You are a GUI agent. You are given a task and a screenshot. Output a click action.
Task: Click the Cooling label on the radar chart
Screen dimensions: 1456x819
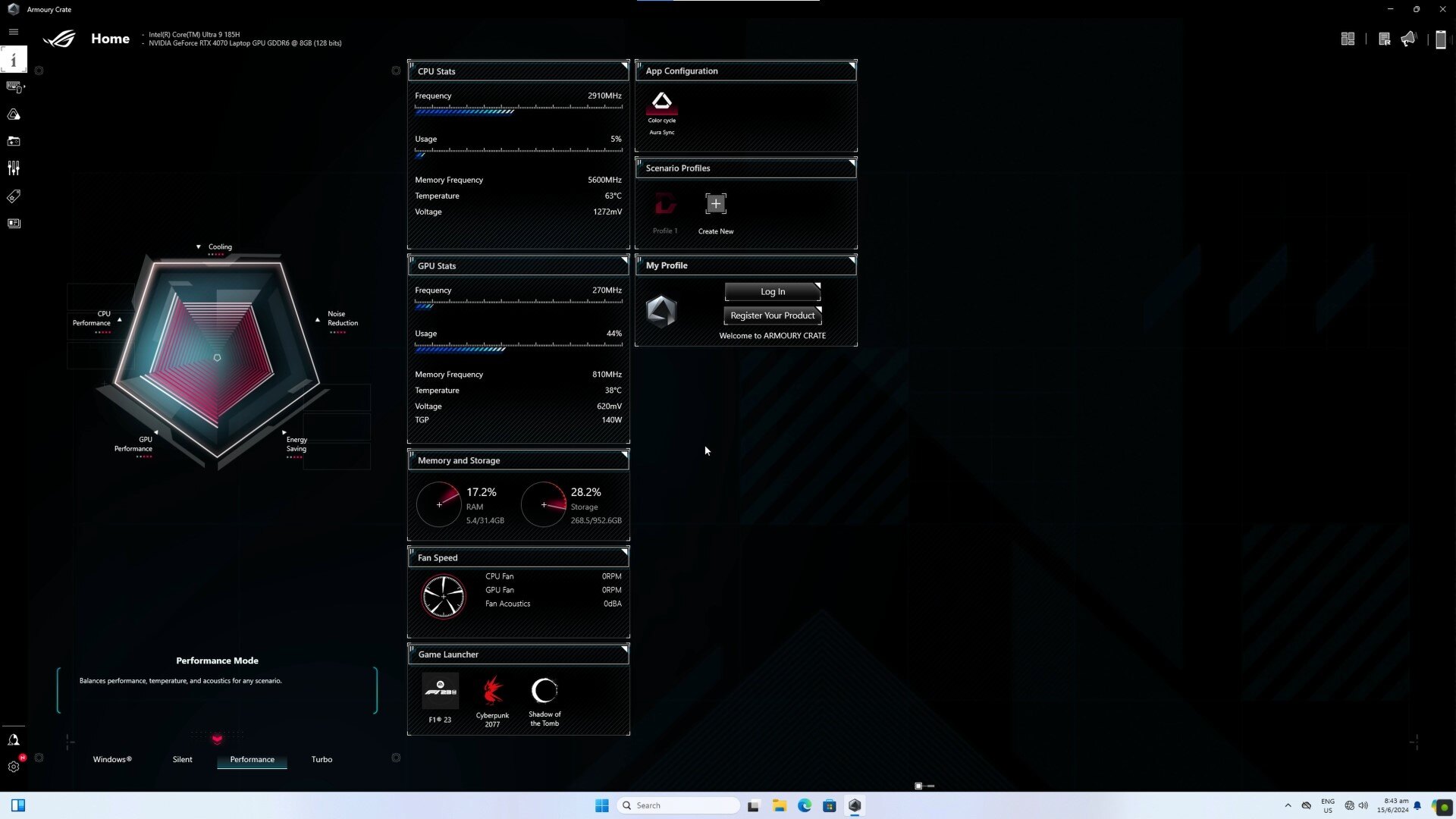click(220, 247)
